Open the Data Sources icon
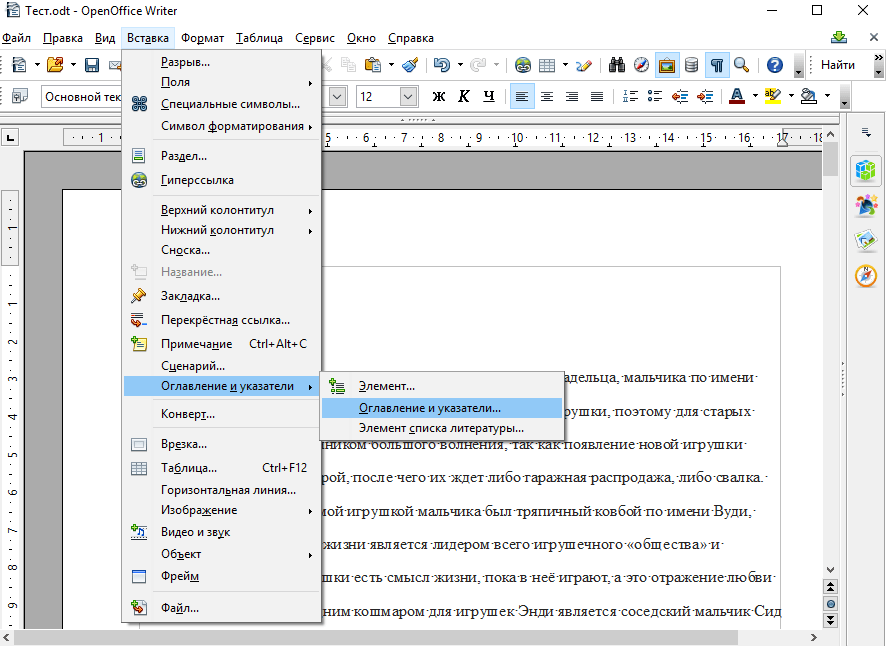The height and width of the screenshot is (646, 886). click(x=691, y=65)
